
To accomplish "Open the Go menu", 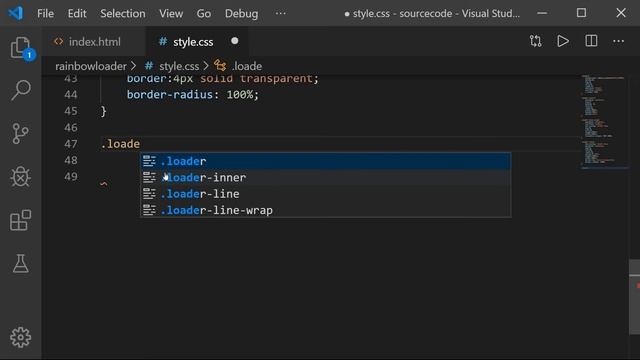I will 204,13.
